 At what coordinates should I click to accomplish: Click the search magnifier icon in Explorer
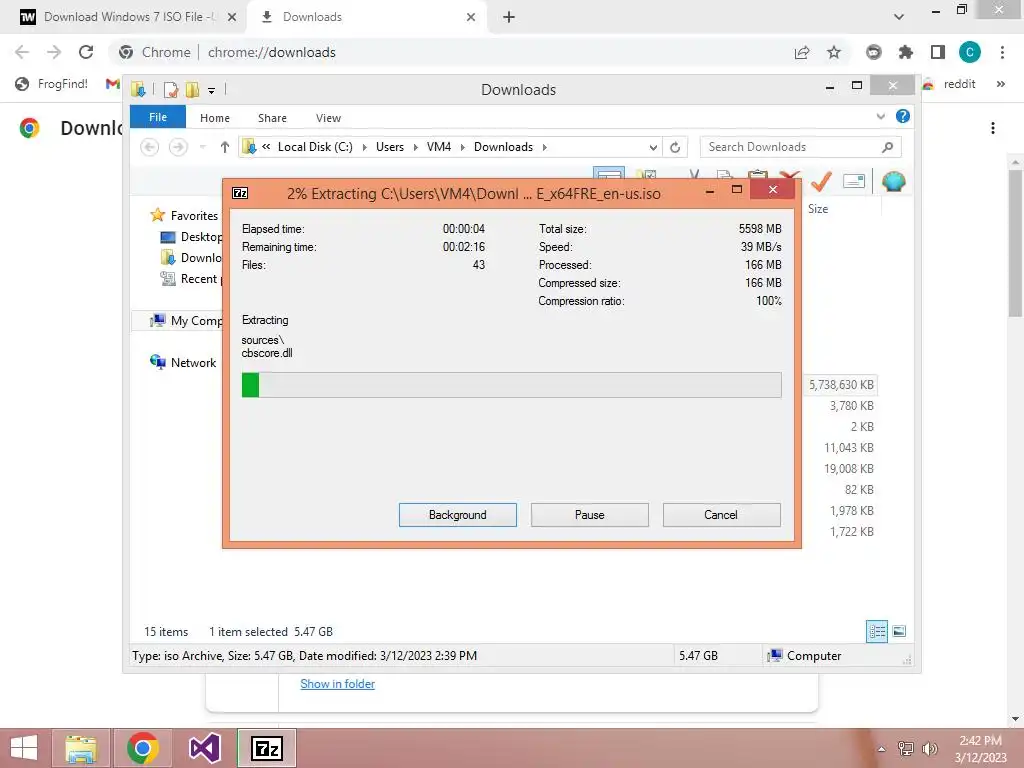[x=887, y=147]
